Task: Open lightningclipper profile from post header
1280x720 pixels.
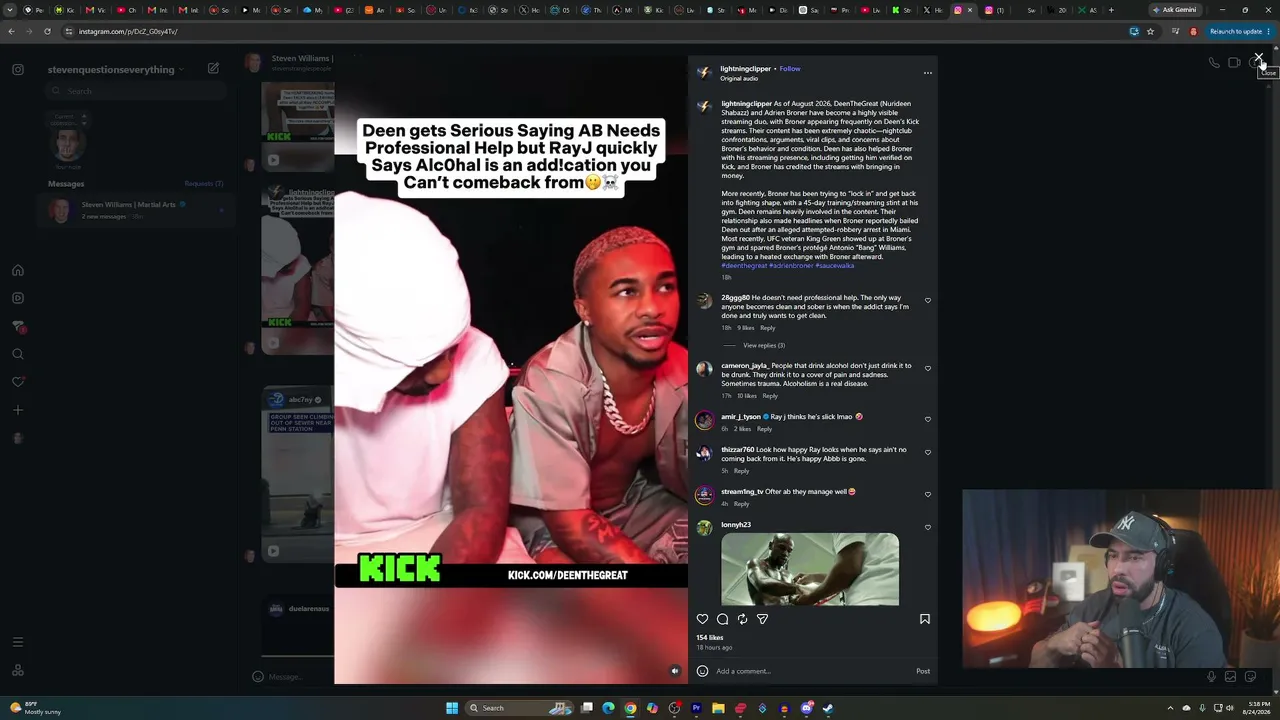Action: tap(746, 69)
